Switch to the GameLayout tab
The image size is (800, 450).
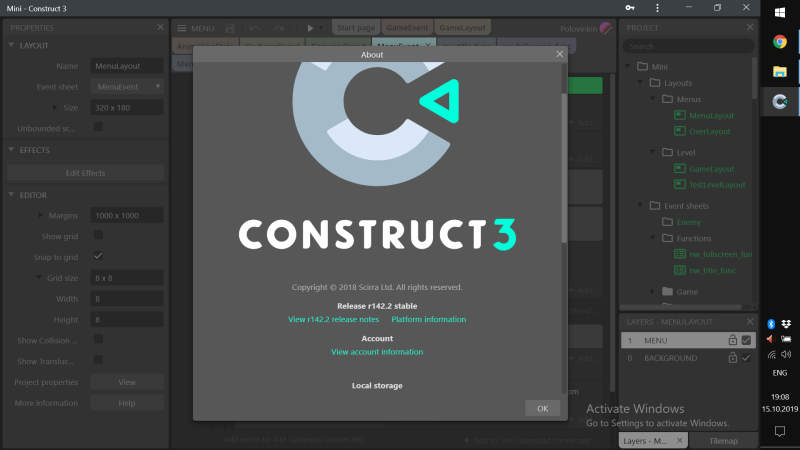coord(463,28)
